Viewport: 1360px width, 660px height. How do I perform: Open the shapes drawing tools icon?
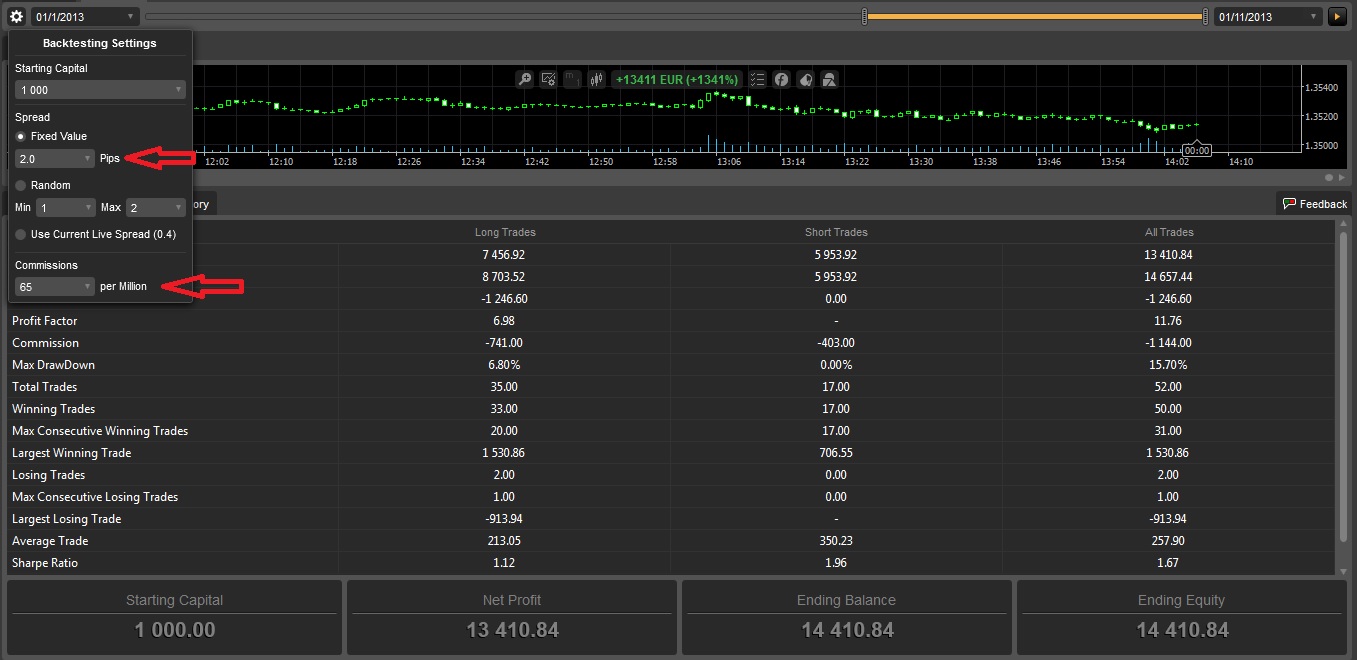829,79
